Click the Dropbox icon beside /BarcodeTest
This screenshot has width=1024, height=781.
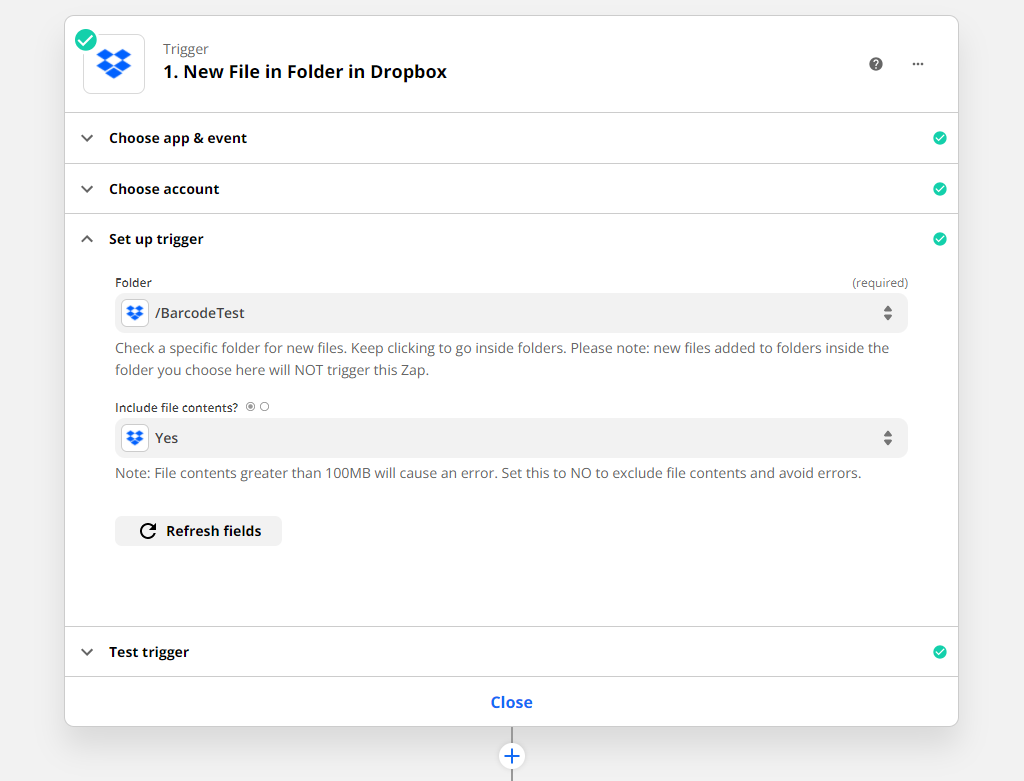(x=135, y=313)
